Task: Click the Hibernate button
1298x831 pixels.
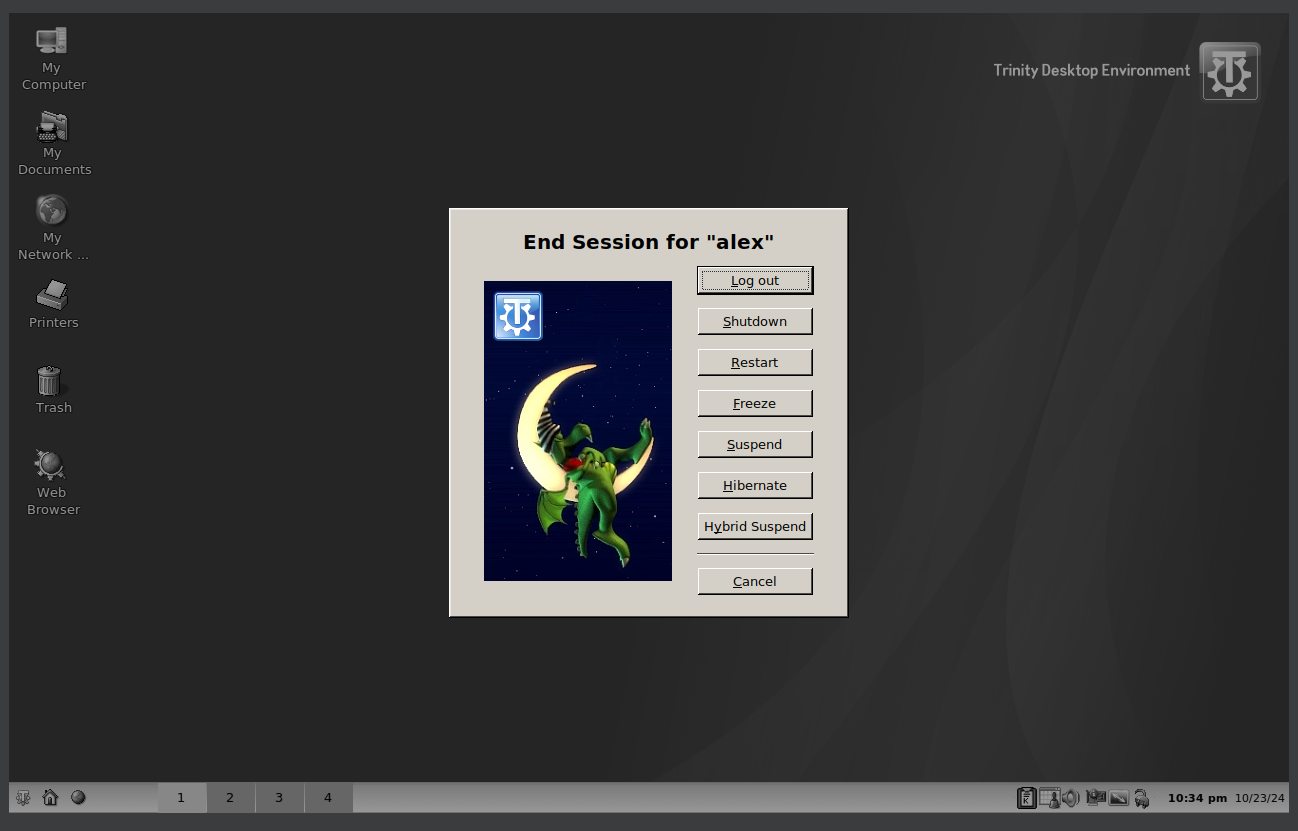Action: pos(754,486)
